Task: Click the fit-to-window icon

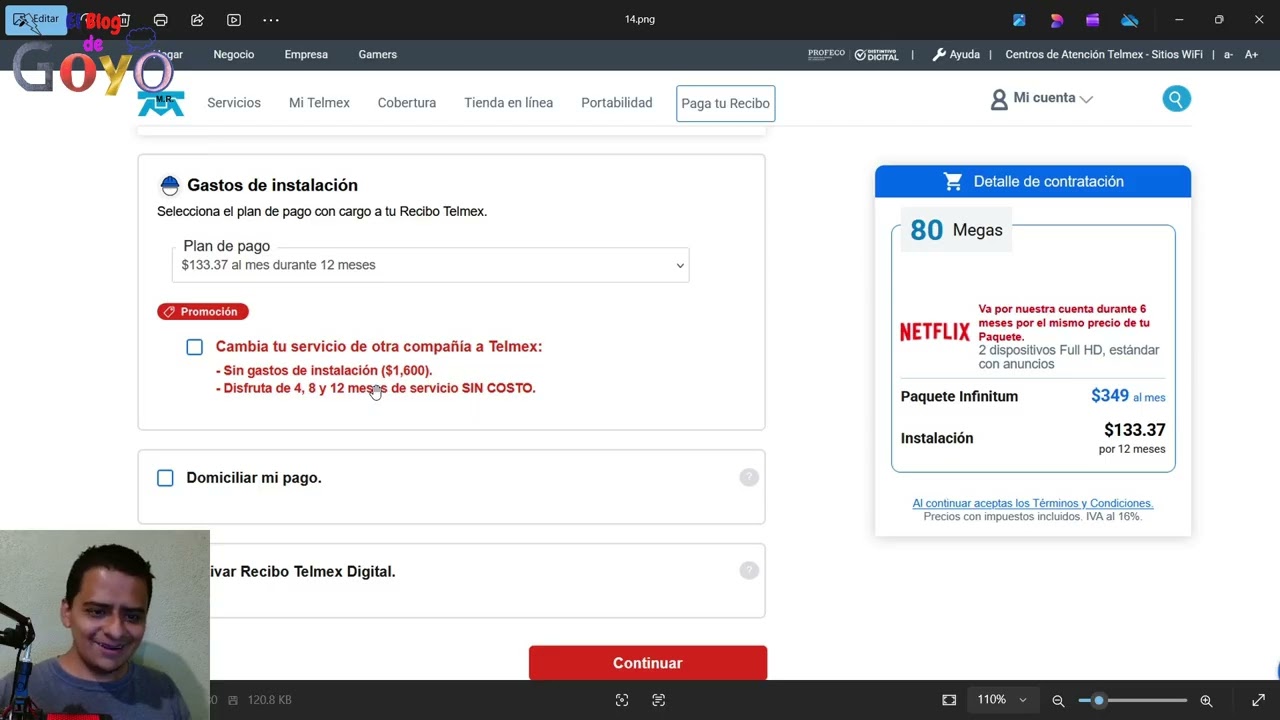Action: (x=949, y=700)
